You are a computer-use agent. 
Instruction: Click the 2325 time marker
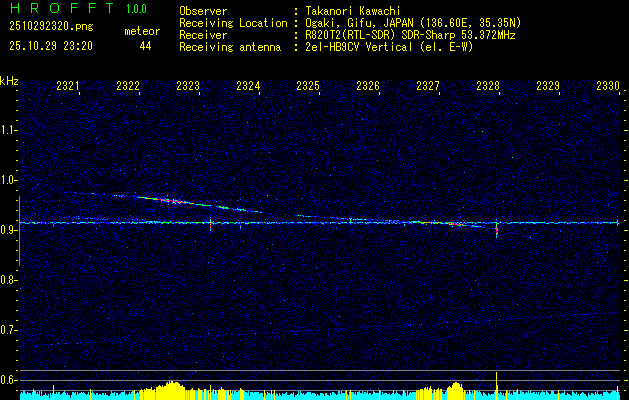click(x=308, y=85)
